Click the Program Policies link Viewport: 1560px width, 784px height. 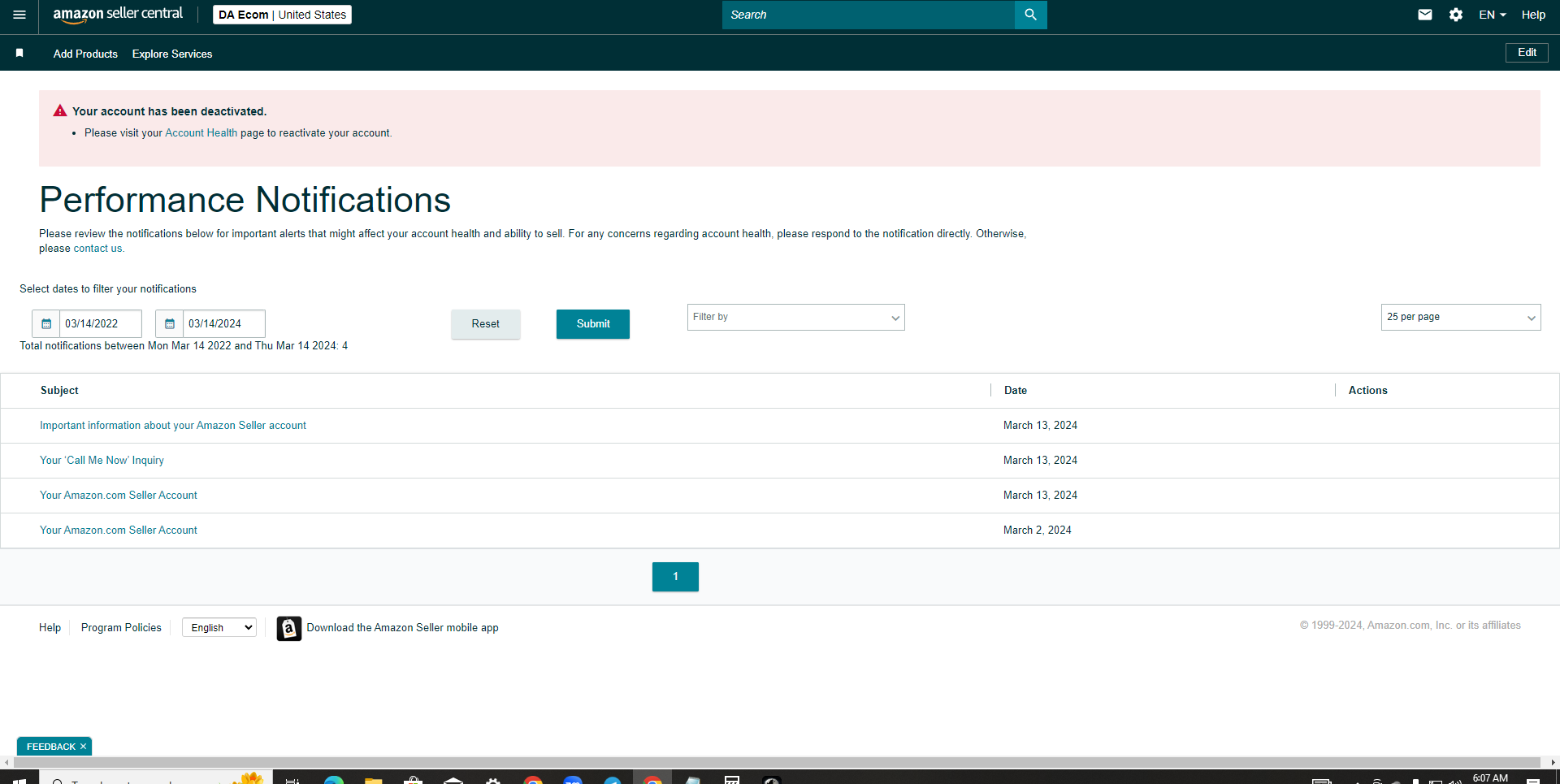click(121, 627)
